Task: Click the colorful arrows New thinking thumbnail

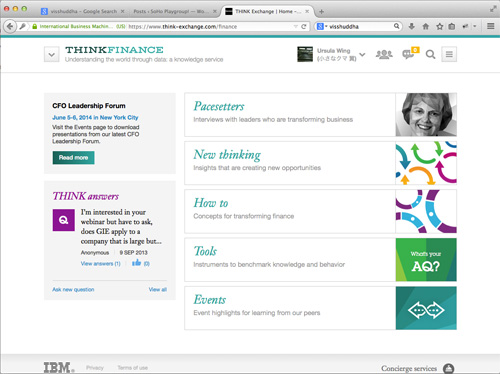Action: [426, 163]
